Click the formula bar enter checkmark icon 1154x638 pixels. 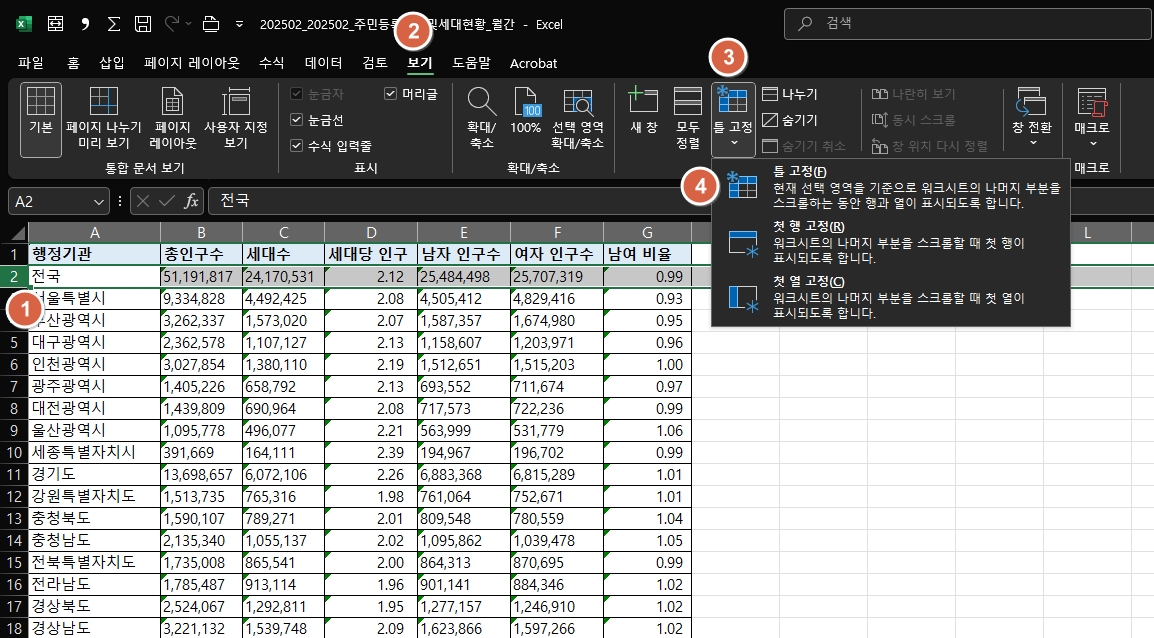pyautogui.click(x=167, y=201)
